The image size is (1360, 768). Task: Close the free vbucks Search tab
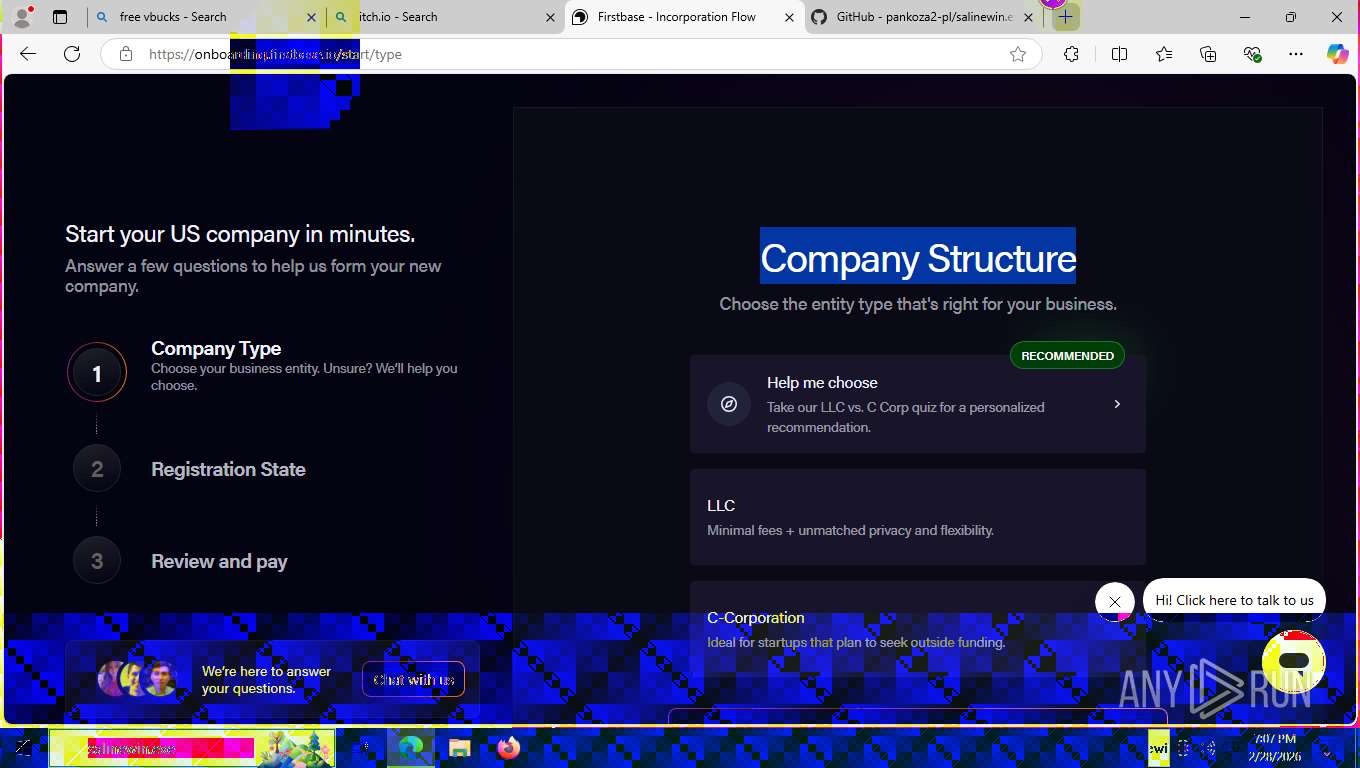click(x=312, y=17)
